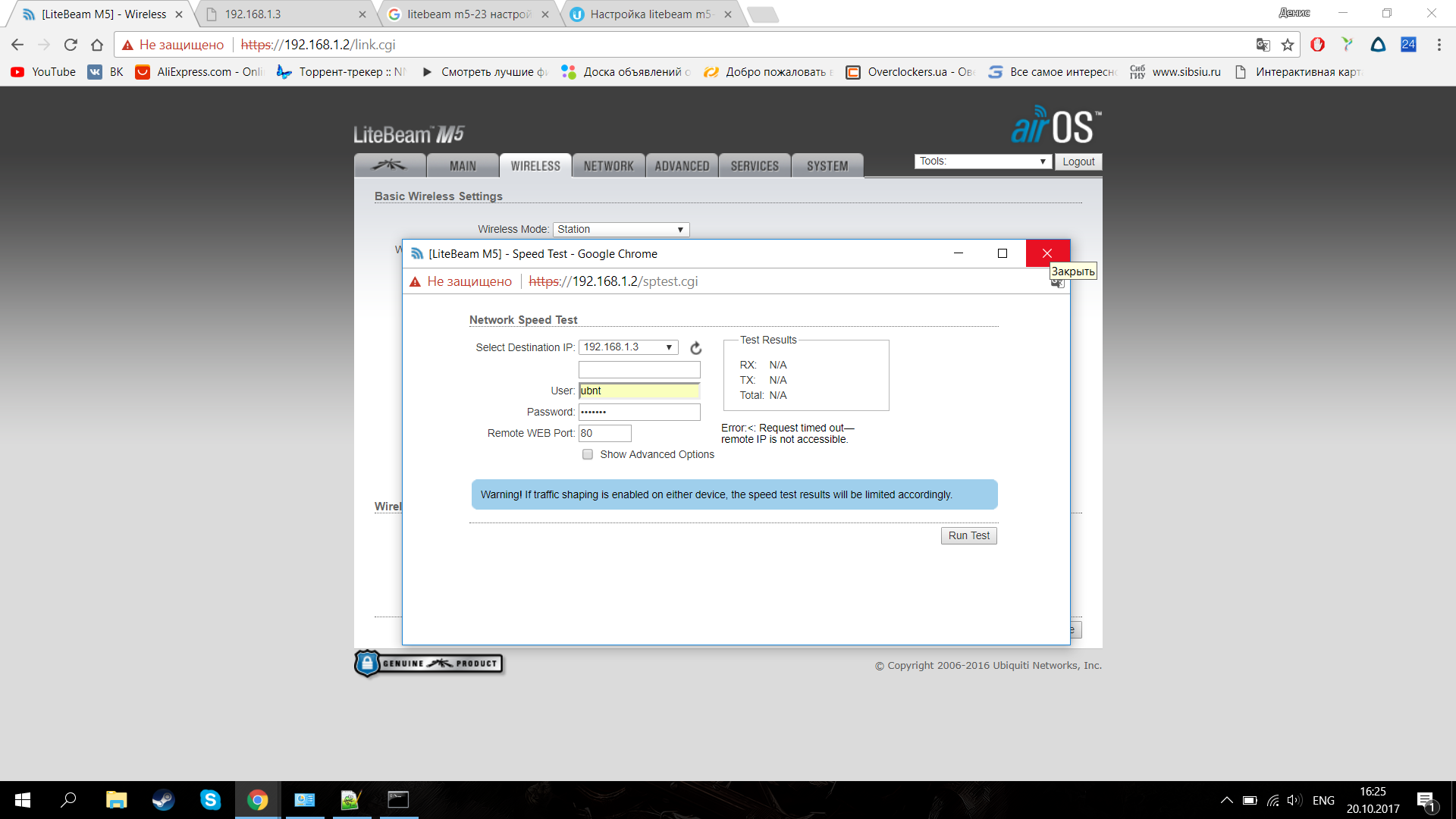
Task: Show hidden system tray icons
Action: pos(1226,800)
